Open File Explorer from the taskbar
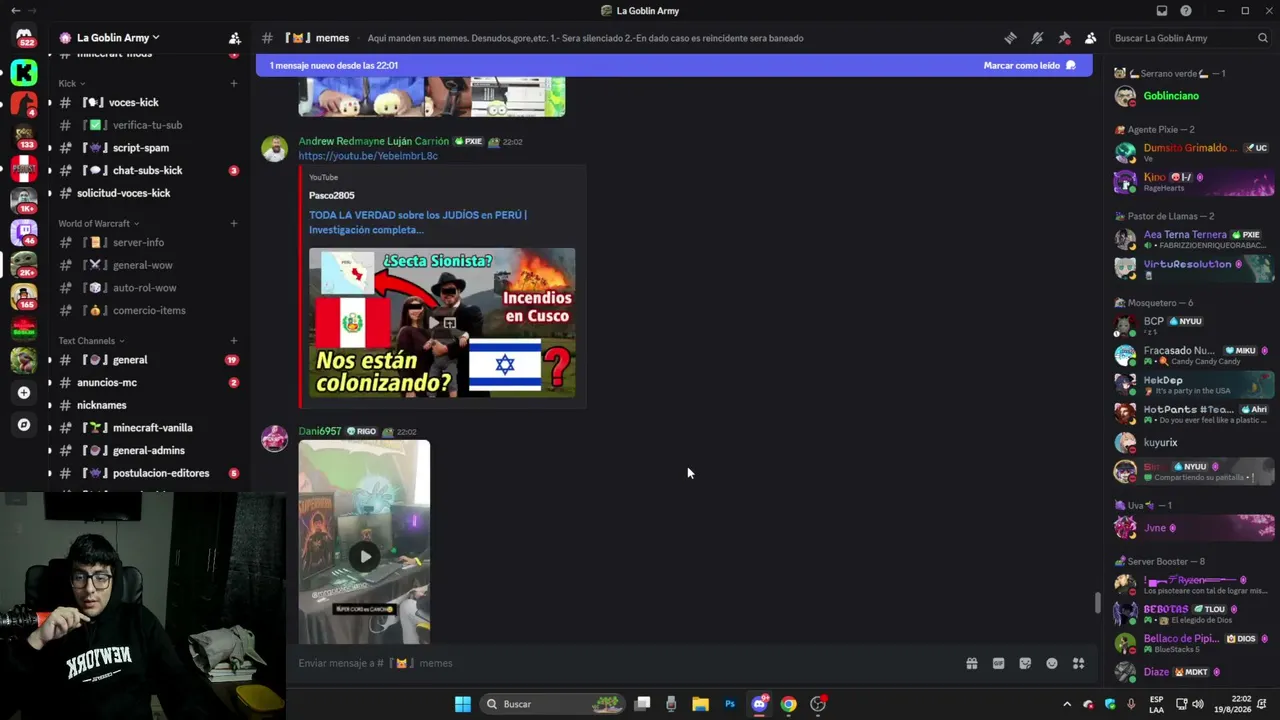The width and height of the screenshot is (1280, 720). pyautogui.click(x=700, y=704)
